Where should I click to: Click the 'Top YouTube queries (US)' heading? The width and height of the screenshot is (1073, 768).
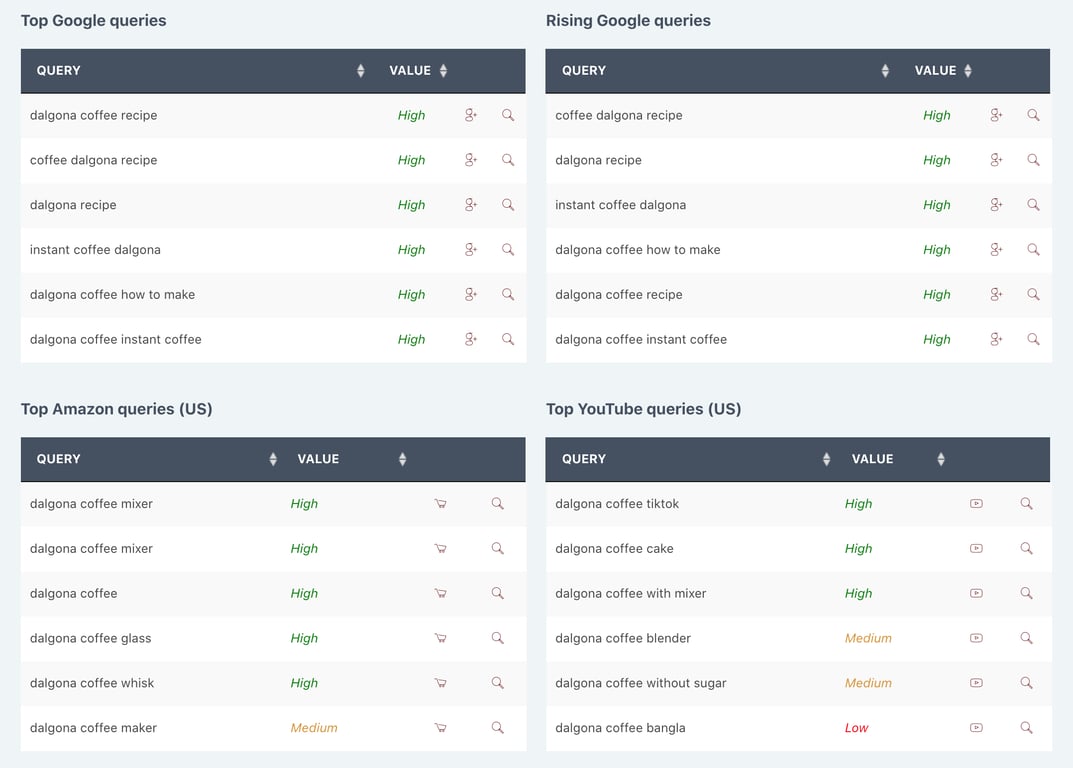point(643,409)
